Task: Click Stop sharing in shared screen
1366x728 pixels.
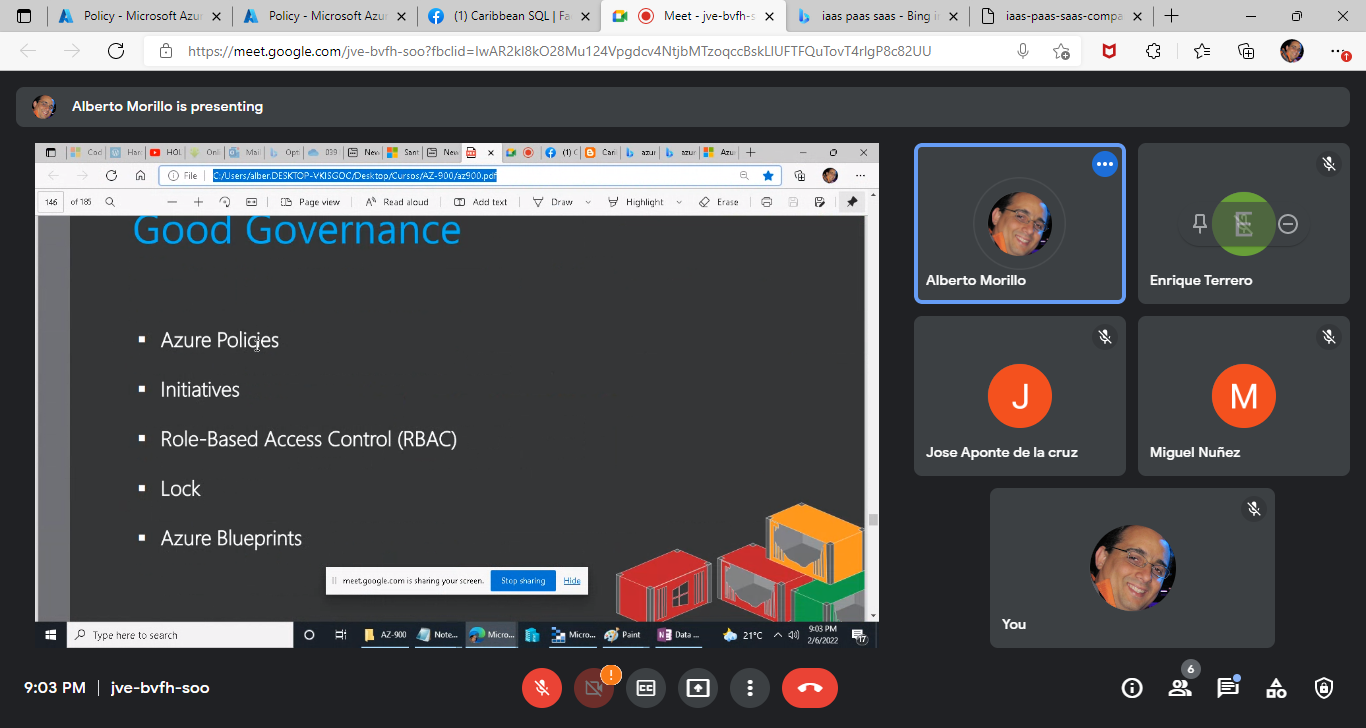Action: [x=523, y=581]
